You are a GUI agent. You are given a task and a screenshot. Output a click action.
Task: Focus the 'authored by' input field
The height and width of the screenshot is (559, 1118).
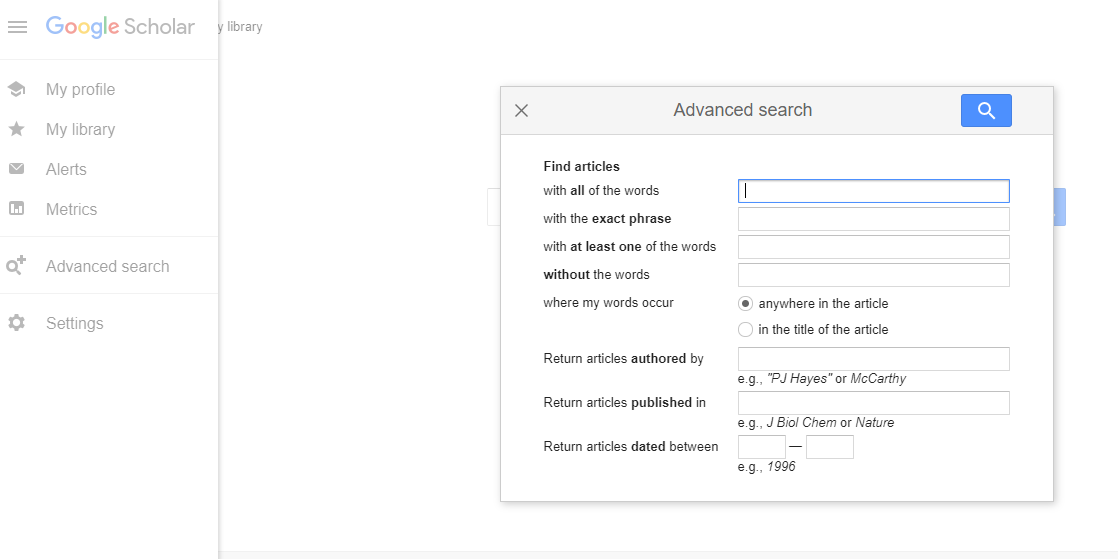tap(873, 359)
